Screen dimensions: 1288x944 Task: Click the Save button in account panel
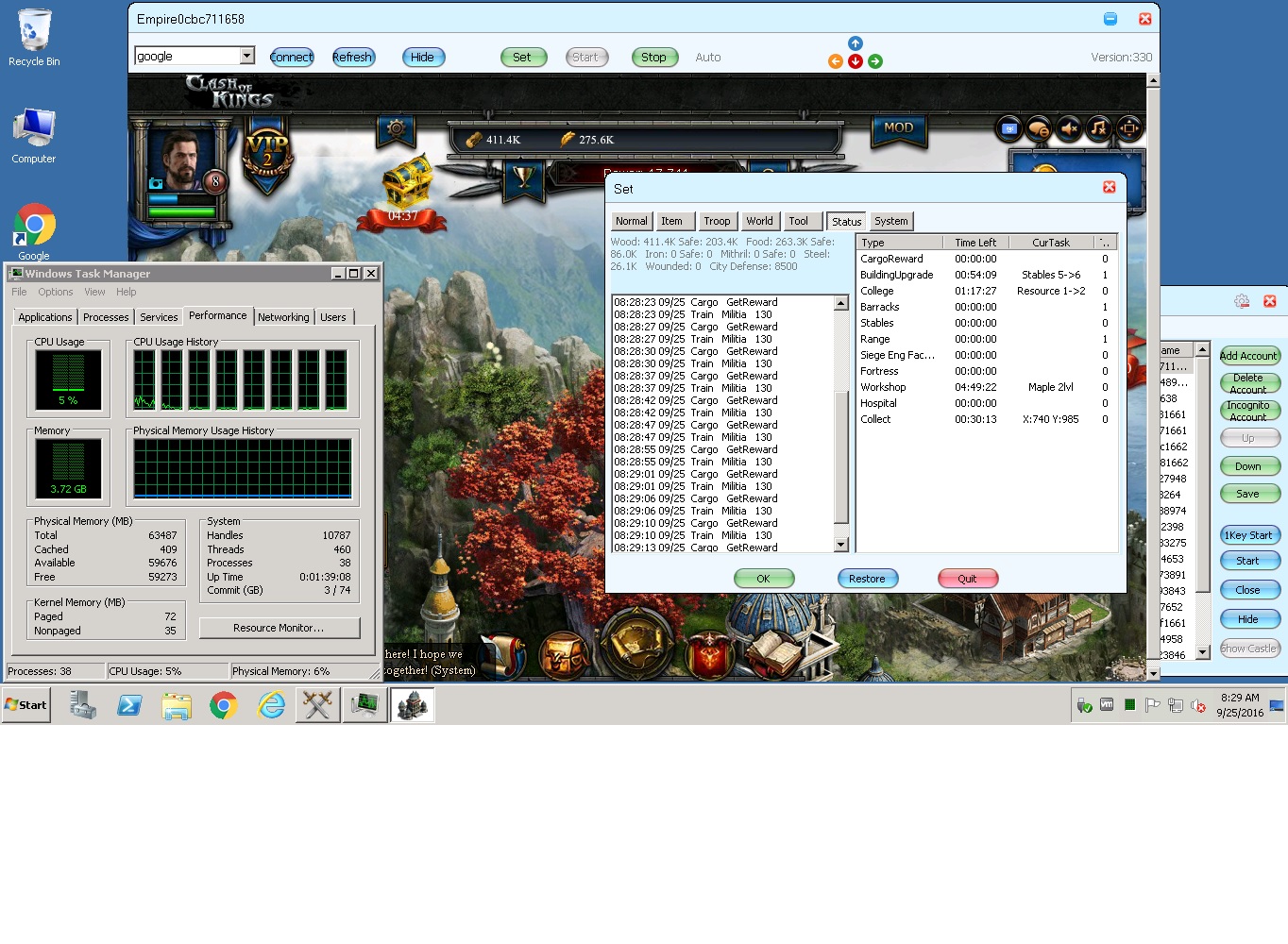pyautogui.click(x=1248, y=494)
